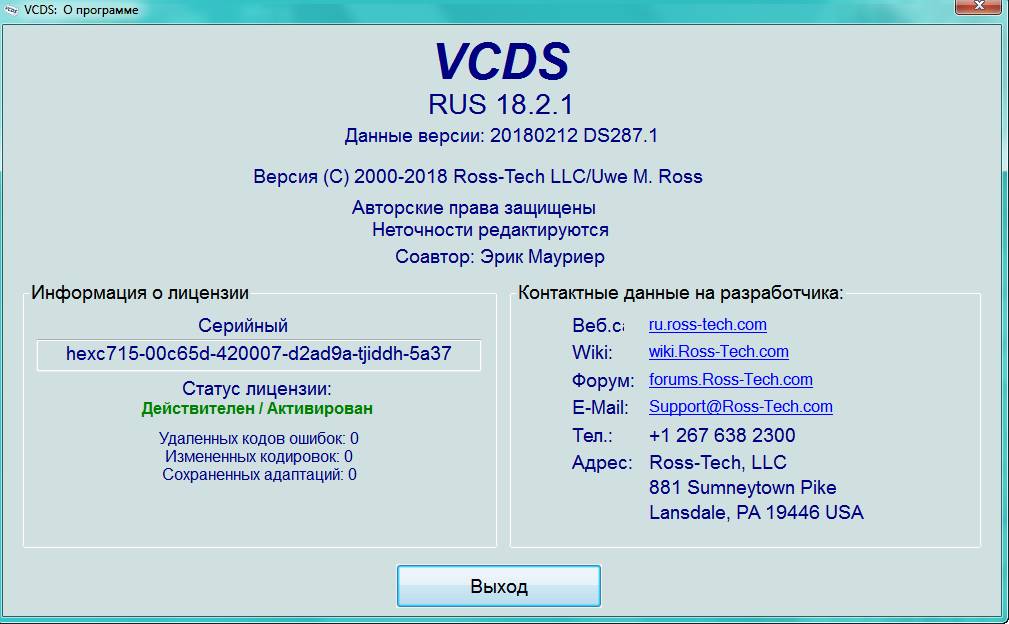Image resolution: width=1009 pixels, height=624 pixels.
Task: Open the ru.ross-tech.com website link
Action: pyautogui.click(x=707, y=325)
